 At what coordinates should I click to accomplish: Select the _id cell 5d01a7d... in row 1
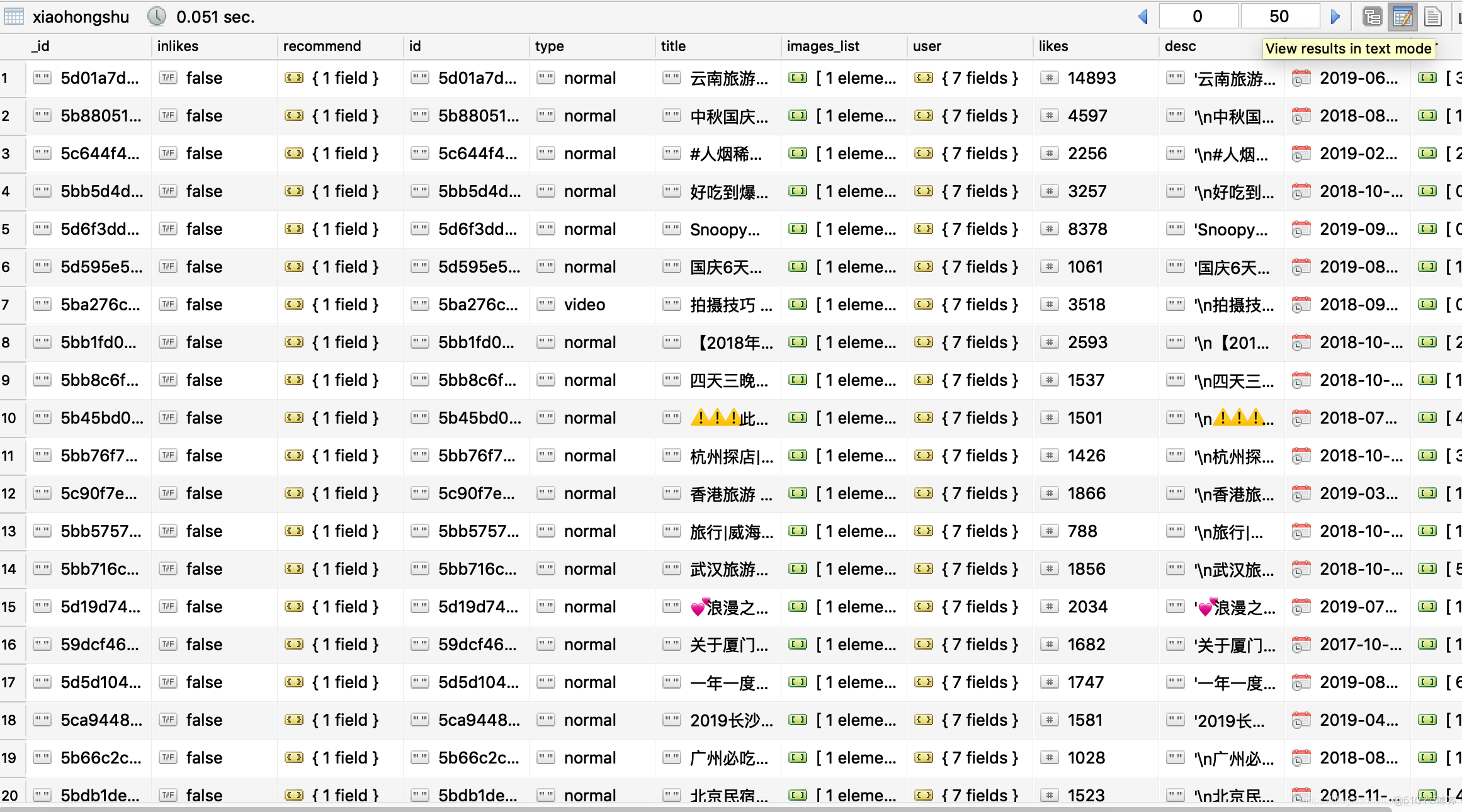coord(88,78)
